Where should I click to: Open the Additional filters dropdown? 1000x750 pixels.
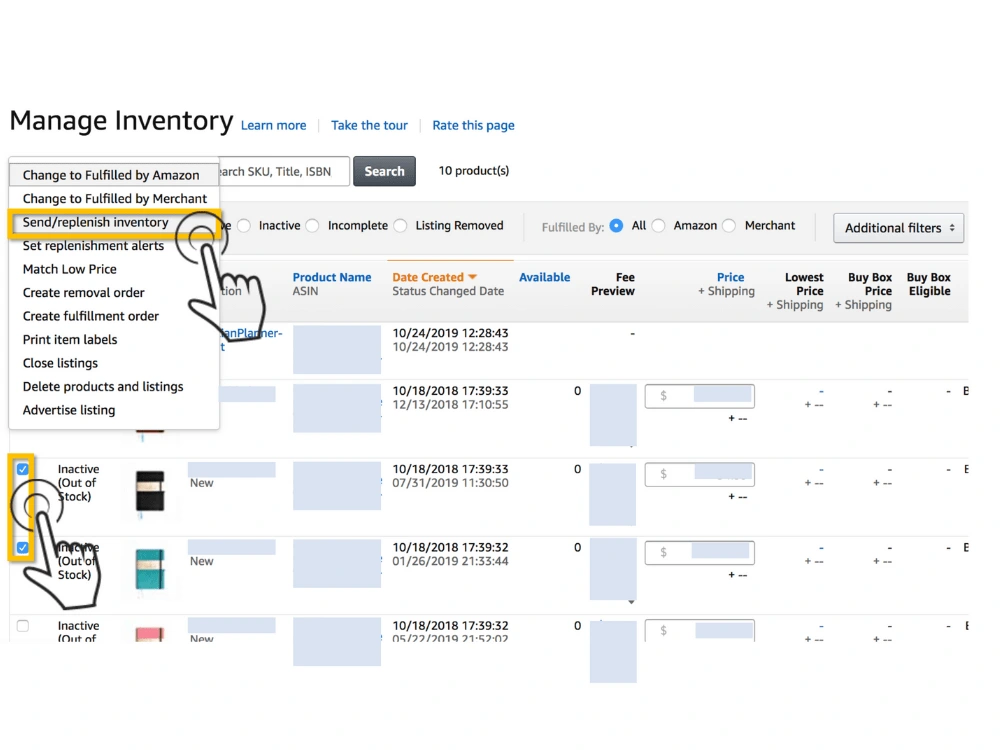point(899,228)
